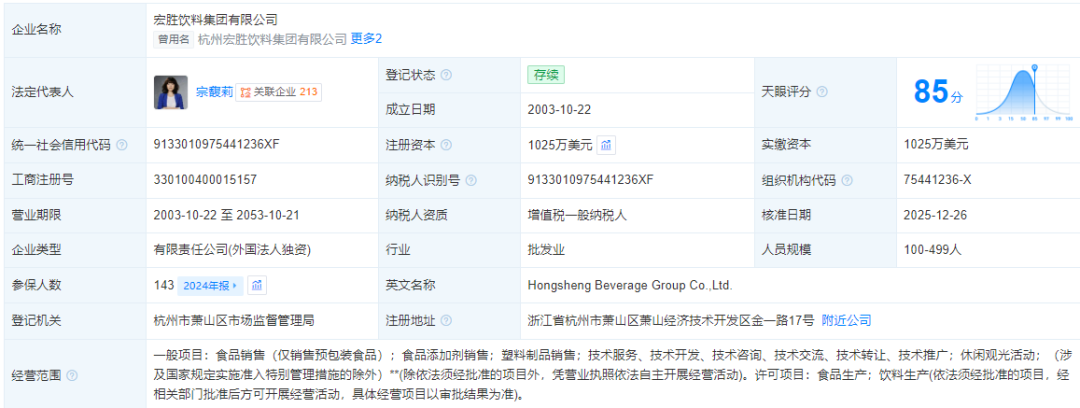This screenshot has height=408, width=1080.
Task: Open 2024年报 dropdown for 参保人数
Action: [210, 285]
